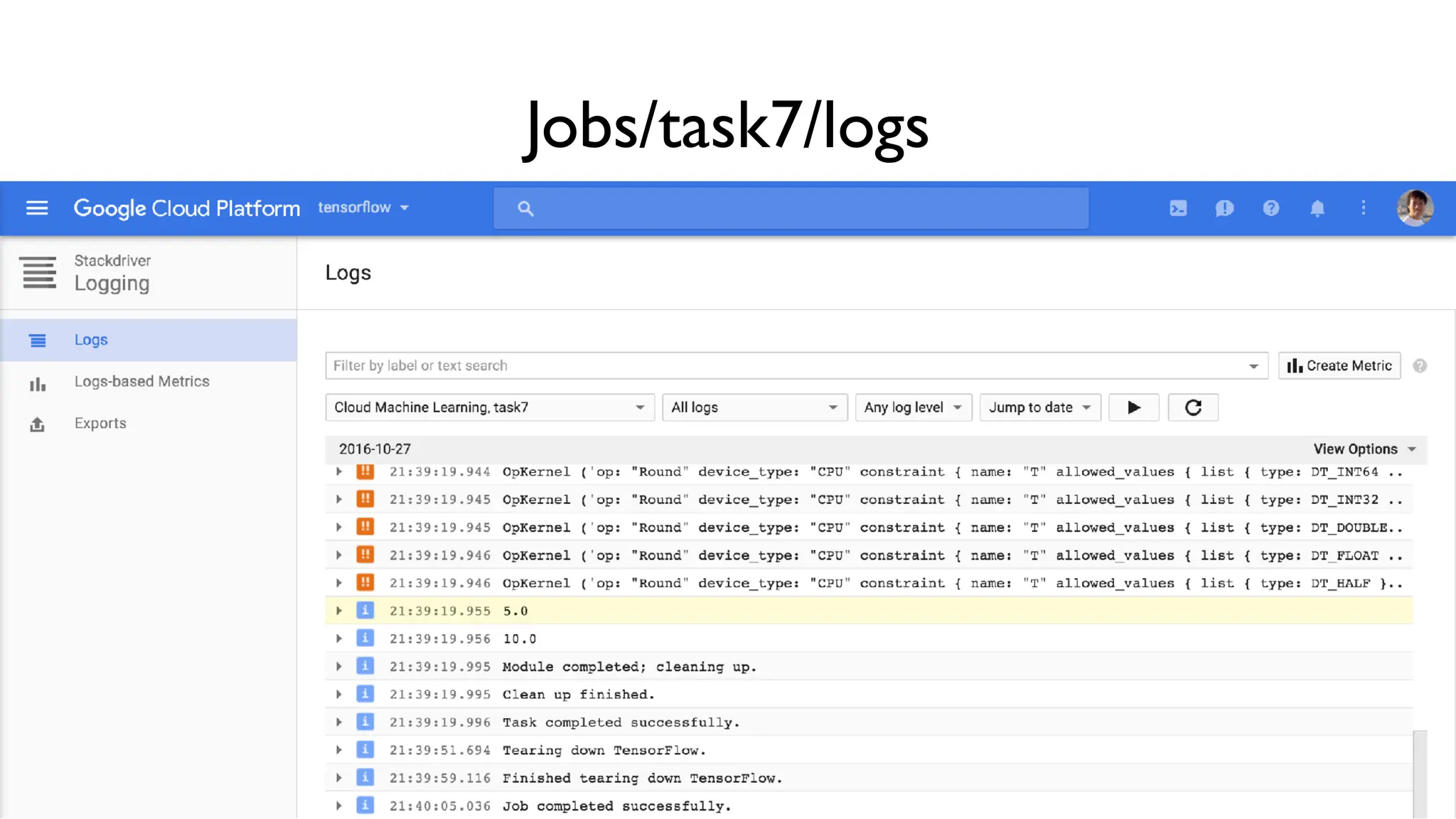Click the user account avatar
This screenshot has width=1456, height=819.
pyautogui.click(x=1414, y=208)
